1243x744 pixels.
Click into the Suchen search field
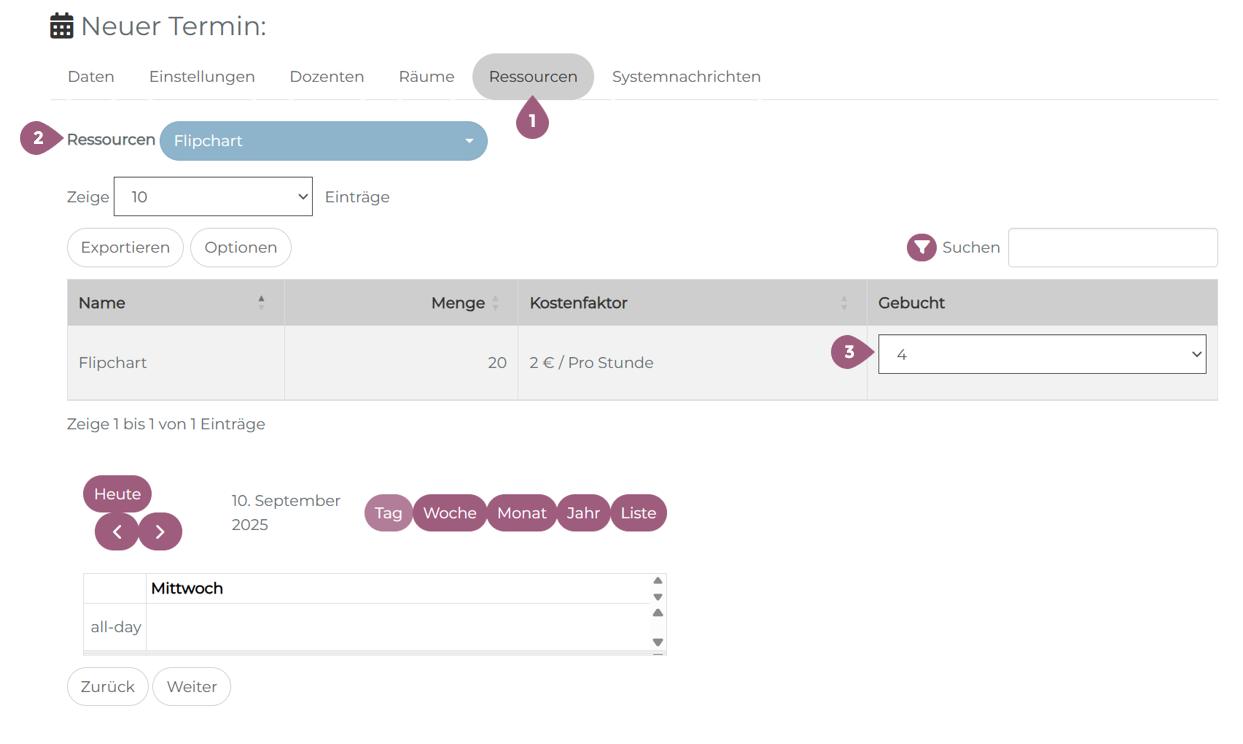[x=1112, y=248]
